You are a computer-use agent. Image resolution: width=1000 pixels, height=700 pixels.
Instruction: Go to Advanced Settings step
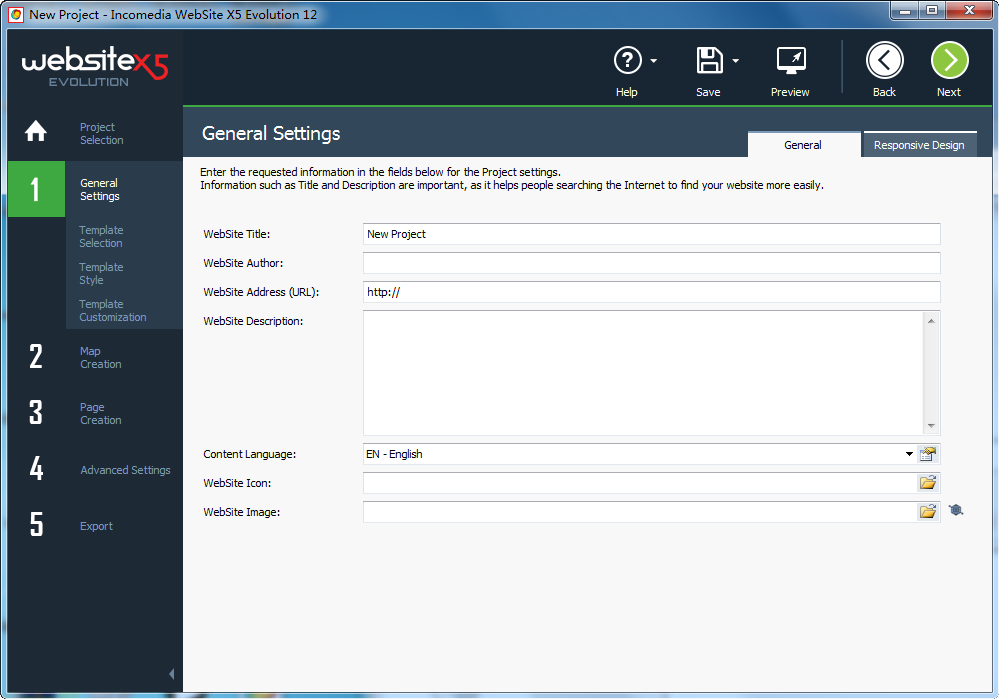(x=125, y=470)
